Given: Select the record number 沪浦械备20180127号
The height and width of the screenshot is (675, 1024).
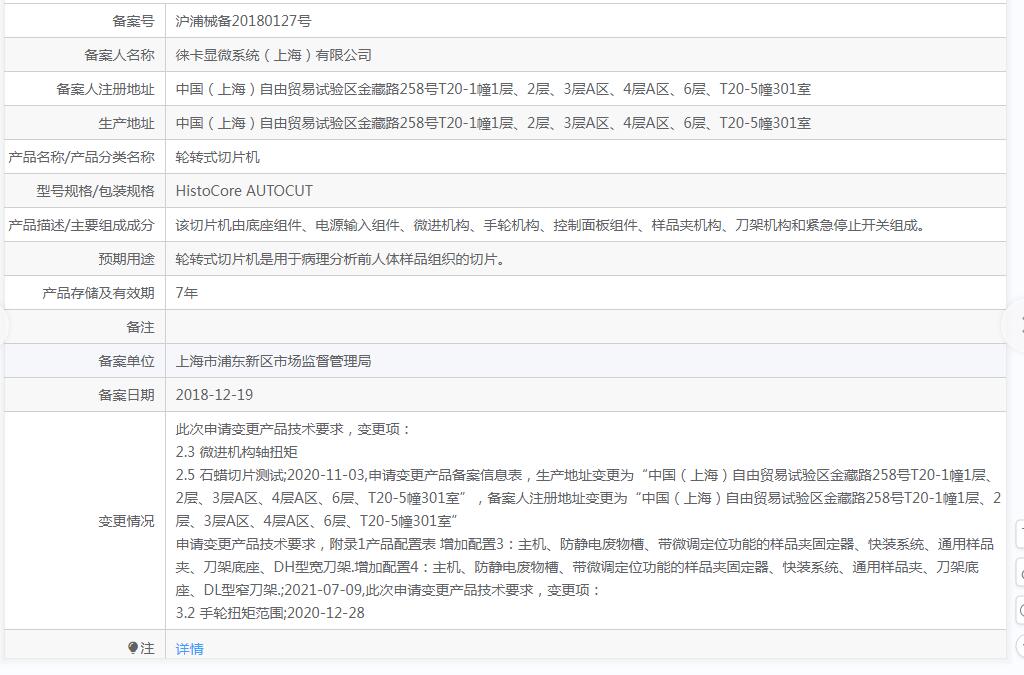Looking at the screenshot, I should (243, 21).
